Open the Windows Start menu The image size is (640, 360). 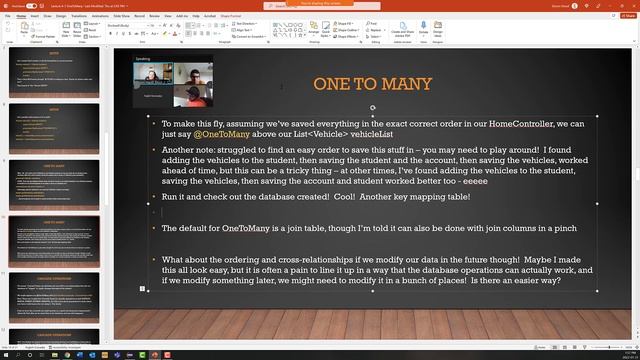(6, 355)
